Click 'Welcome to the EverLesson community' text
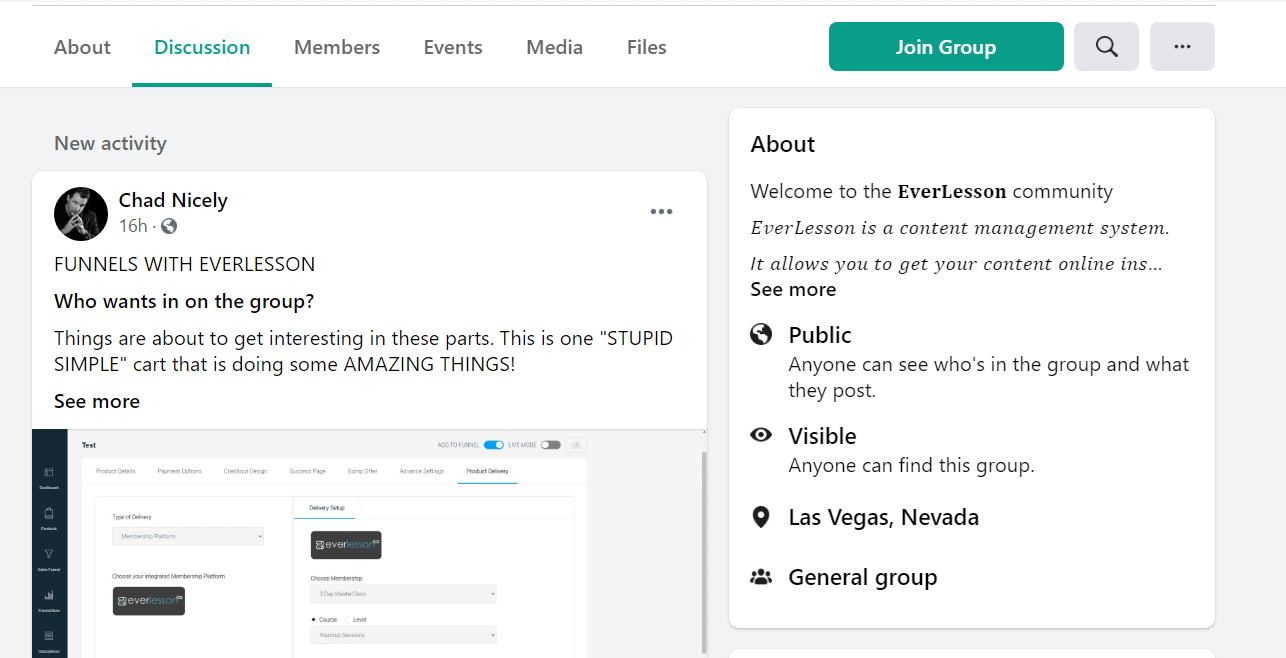Screen dimensions: 1286x658 tap(932, 191)
